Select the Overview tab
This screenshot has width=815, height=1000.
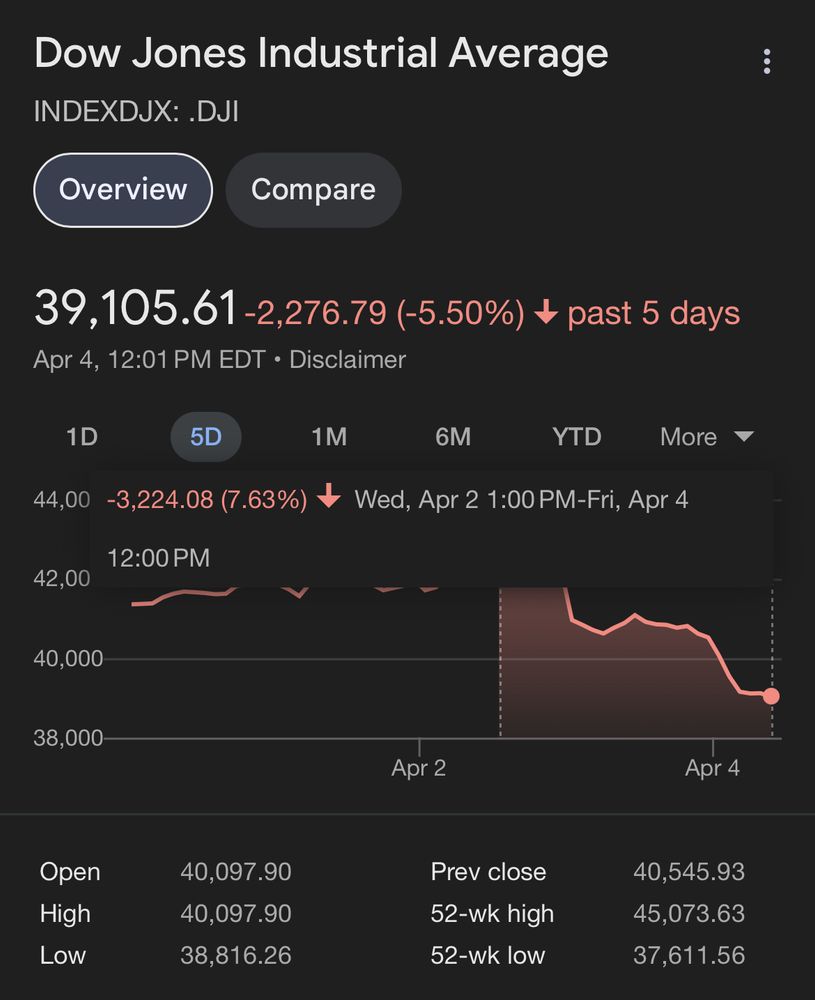[x=123, y=190]
